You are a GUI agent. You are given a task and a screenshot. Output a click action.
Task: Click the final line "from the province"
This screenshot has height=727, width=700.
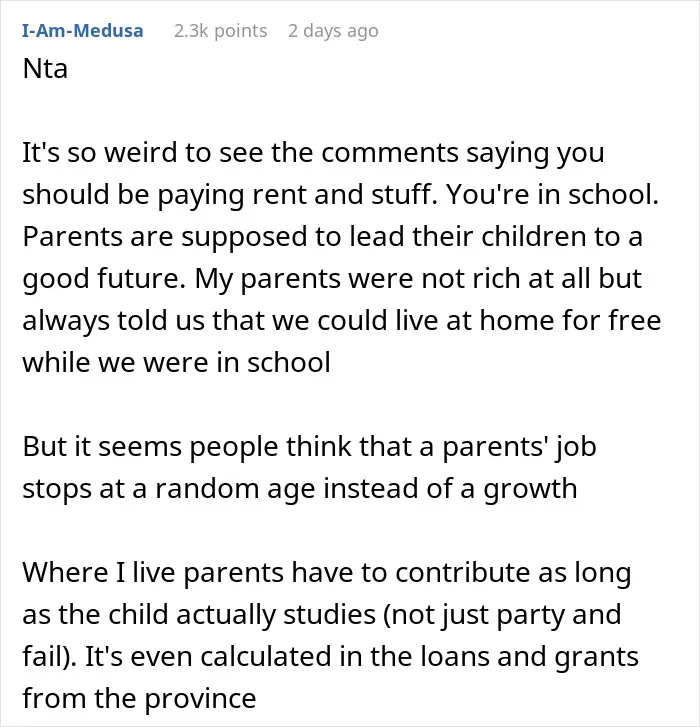pos(139,699)
